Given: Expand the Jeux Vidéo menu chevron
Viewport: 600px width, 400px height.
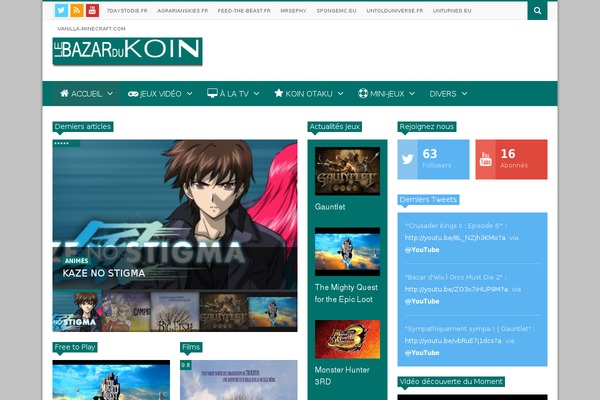Looking at the screenshot, I should 189,94.
